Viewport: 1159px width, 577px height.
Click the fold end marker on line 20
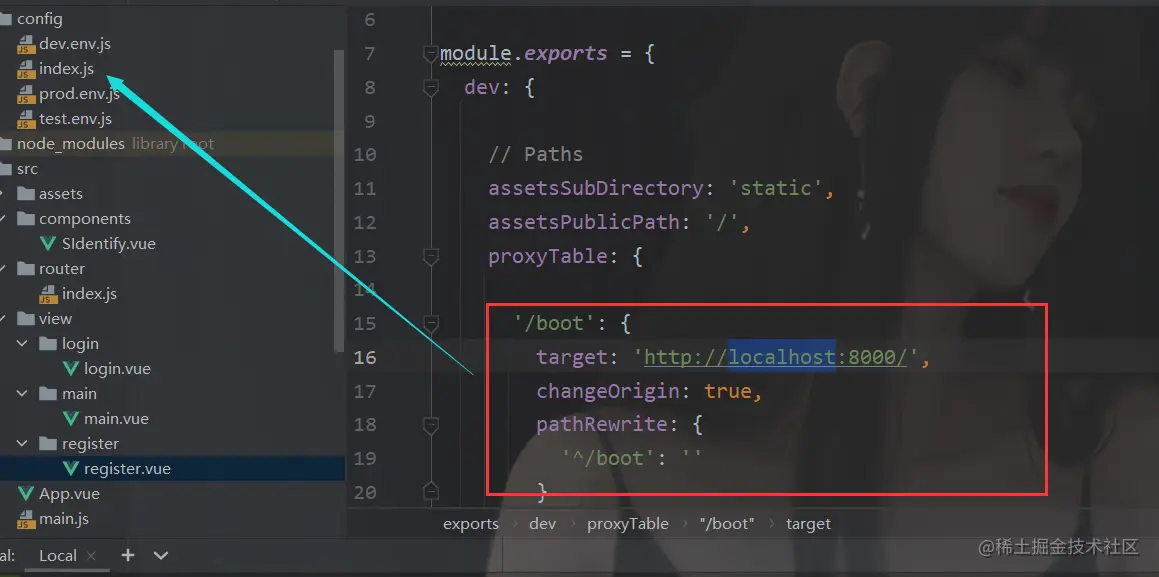tap(430, 491)
